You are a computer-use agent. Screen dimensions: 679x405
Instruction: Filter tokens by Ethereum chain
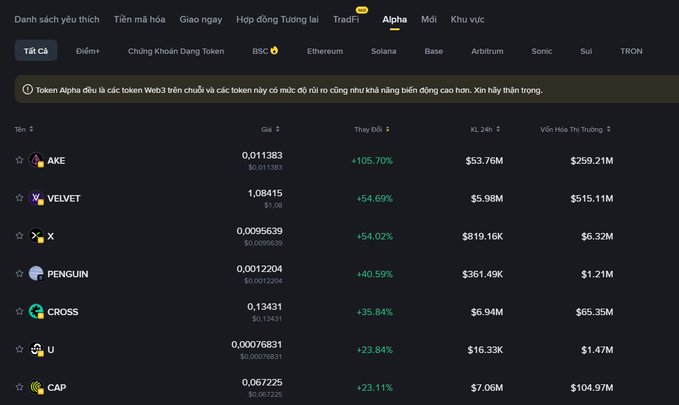[325, 51]
